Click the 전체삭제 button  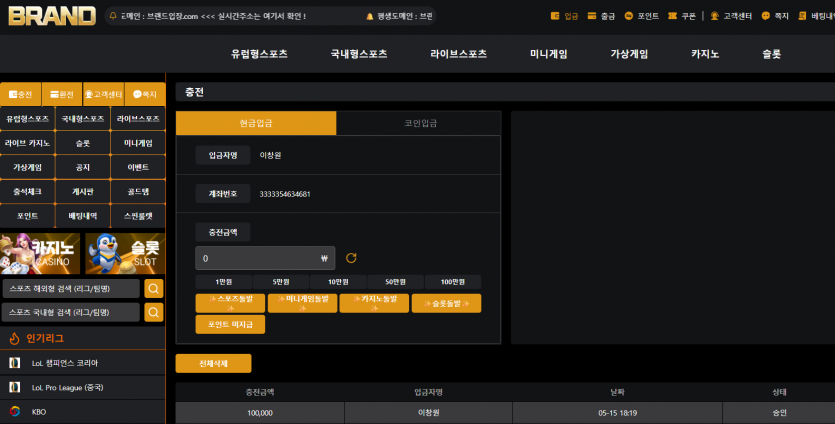tap(214, 363)
